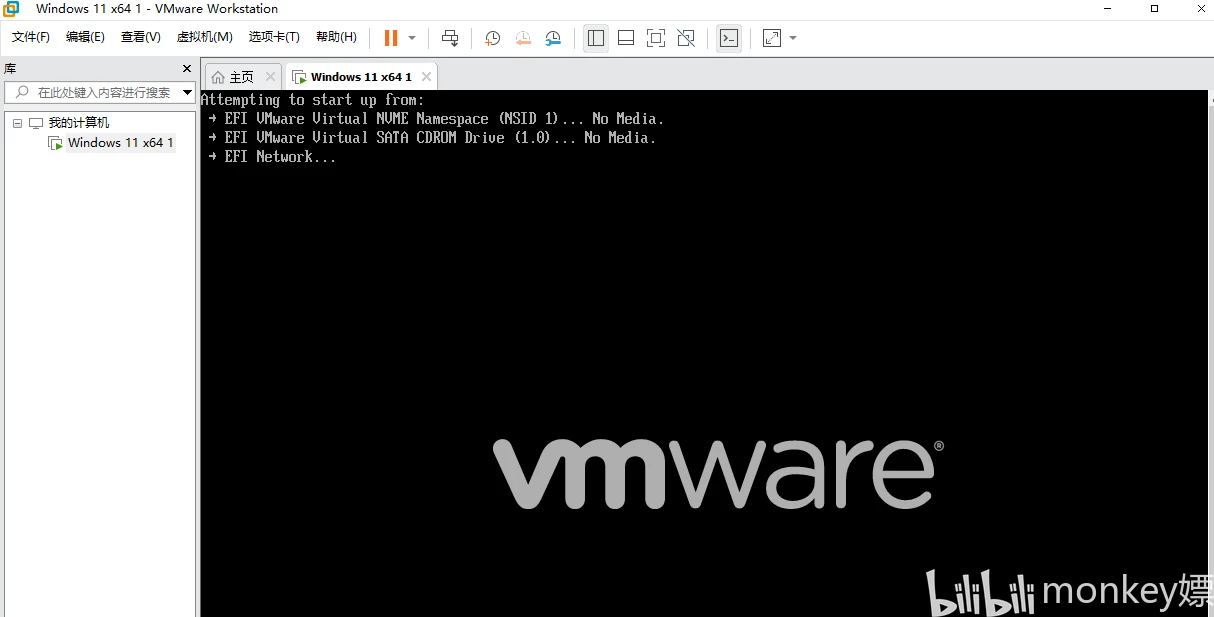
Task: Click inside the VM console screen
Action: pyautogui.click(x=704, y=353)
